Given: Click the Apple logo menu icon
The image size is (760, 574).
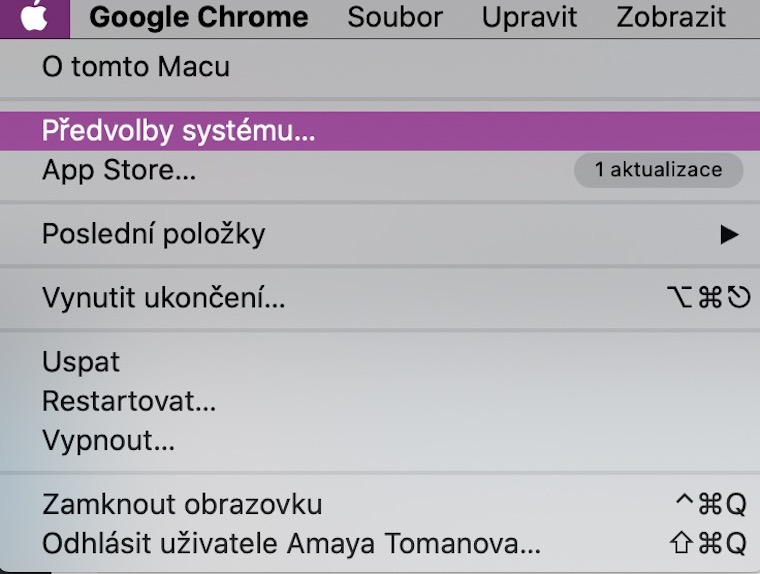Looking at the screenshot, I should (34, 17).
